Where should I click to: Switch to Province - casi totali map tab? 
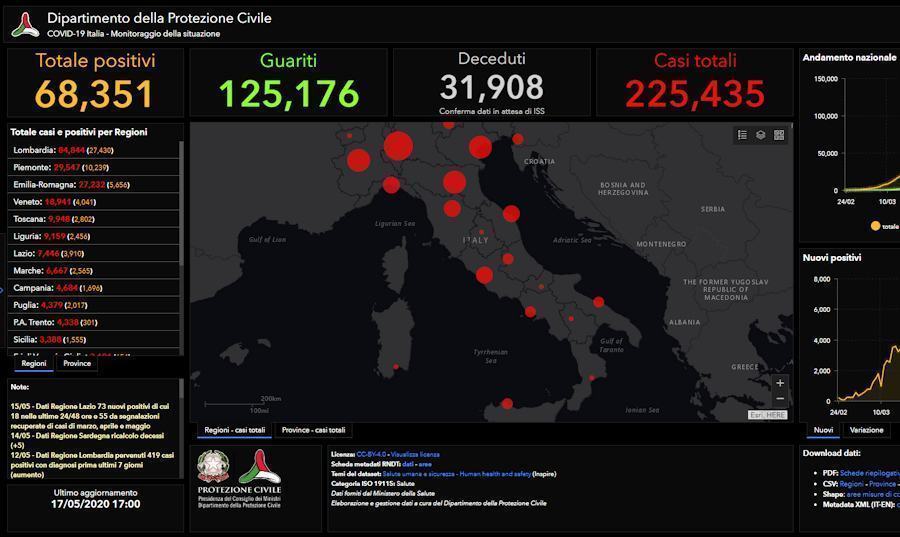click(x=313, y=430)
